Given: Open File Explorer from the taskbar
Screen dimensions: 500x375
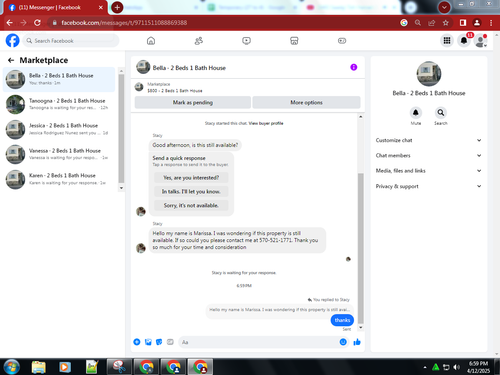Looking at the screenshot, I should click(x=39, y=367).
